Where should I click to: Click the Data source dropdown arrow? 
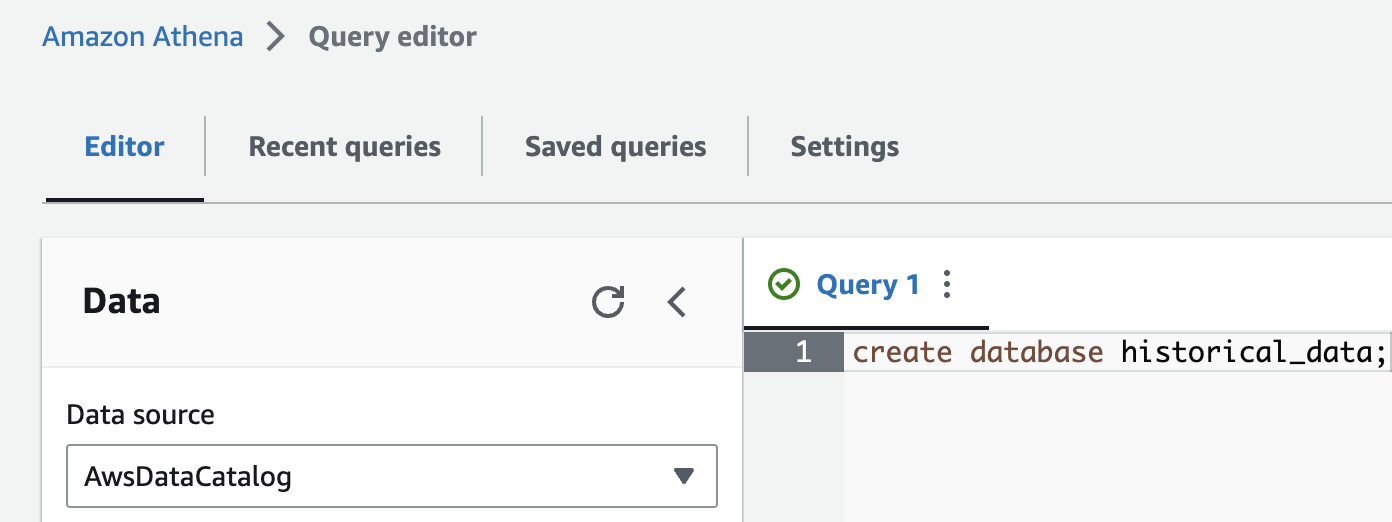[684, 476]
